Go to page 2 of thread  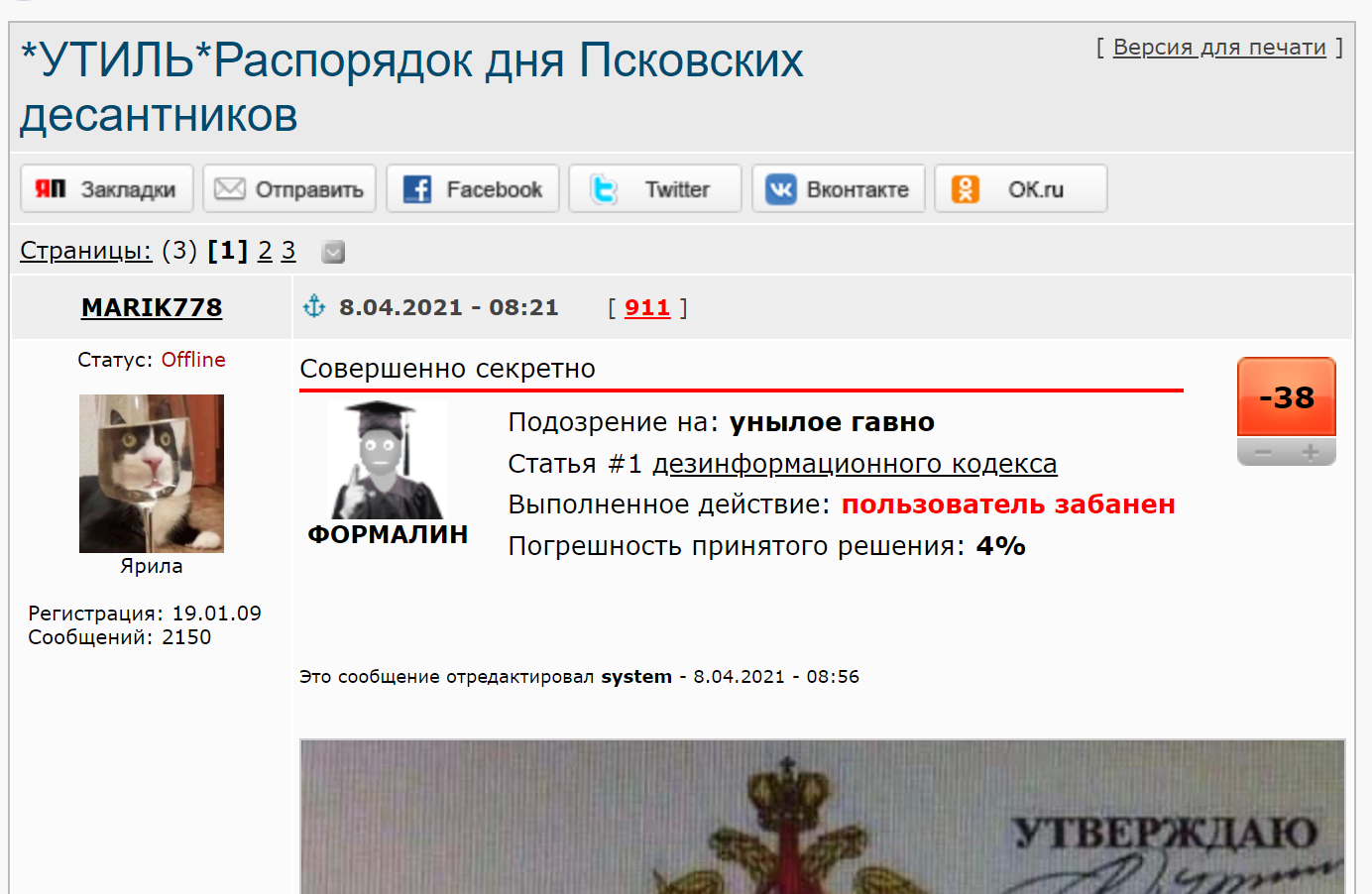click(x=265, y=251)
